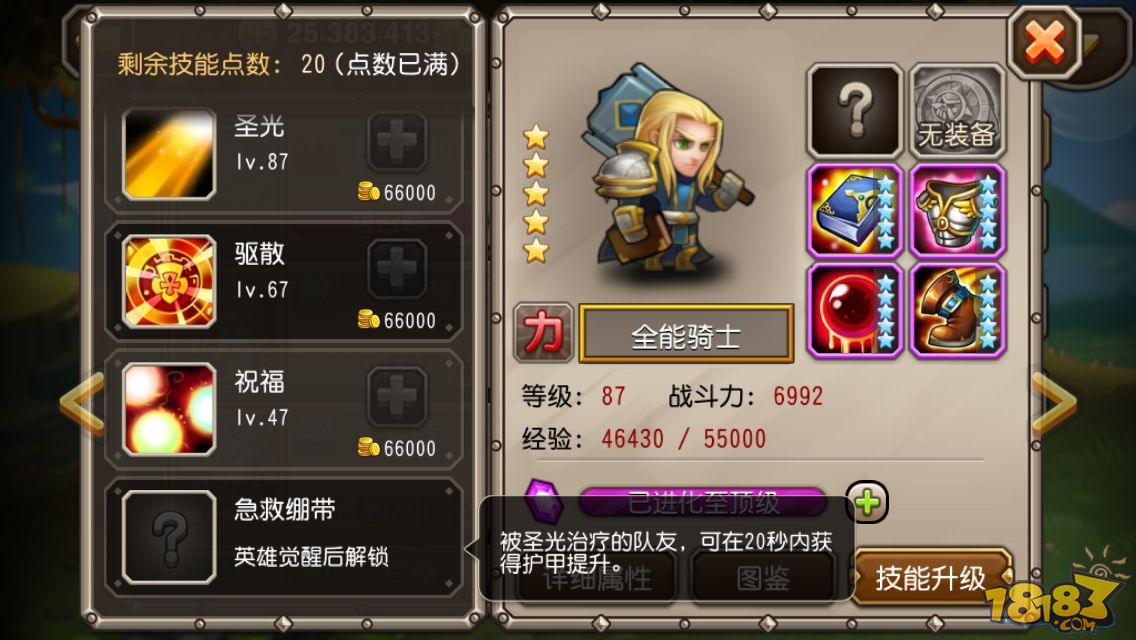Open the 图鉴 tab
Viewport: 1136px width, 640px height.
coord(763,578)
